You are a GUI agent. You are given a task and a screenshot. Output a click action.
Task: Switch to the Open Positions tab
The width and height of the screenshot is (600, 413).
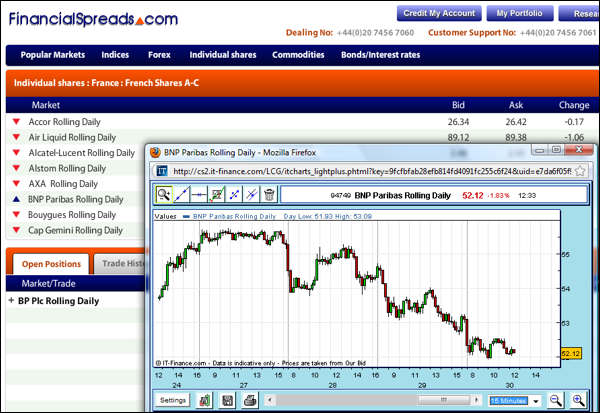tap(51, 264)
